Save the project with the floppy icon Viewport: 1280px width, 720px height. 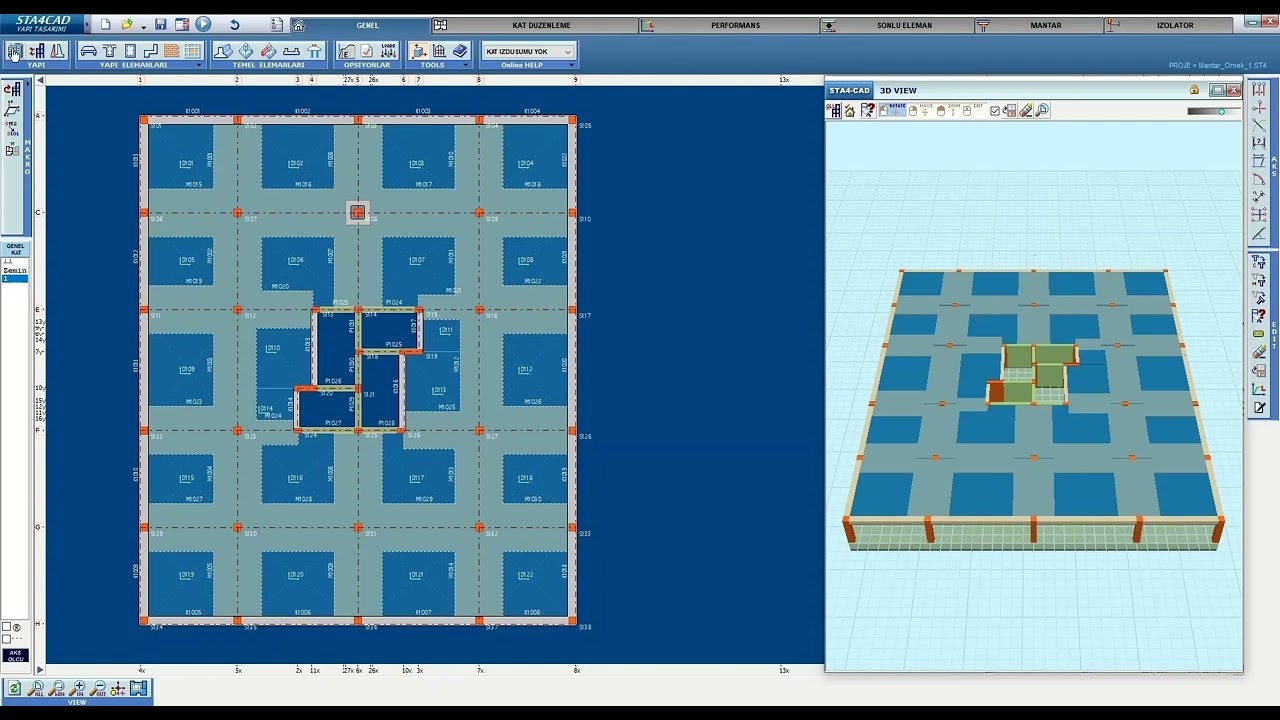pyautogui.click(x=160, y=24)
